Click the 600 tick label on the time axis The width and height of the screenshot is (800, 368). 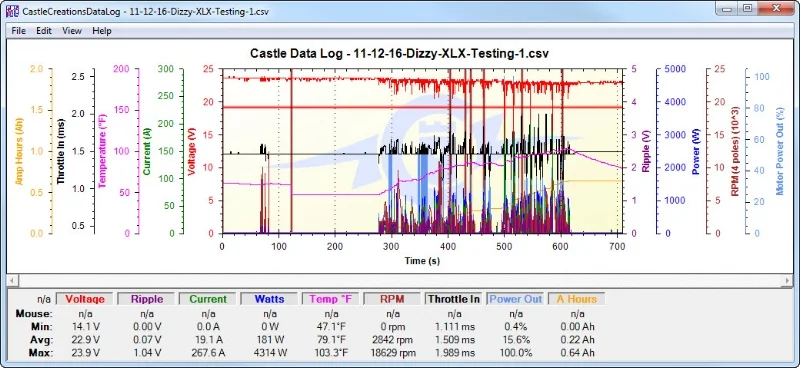pyautogui.click(x=561, y=247)
